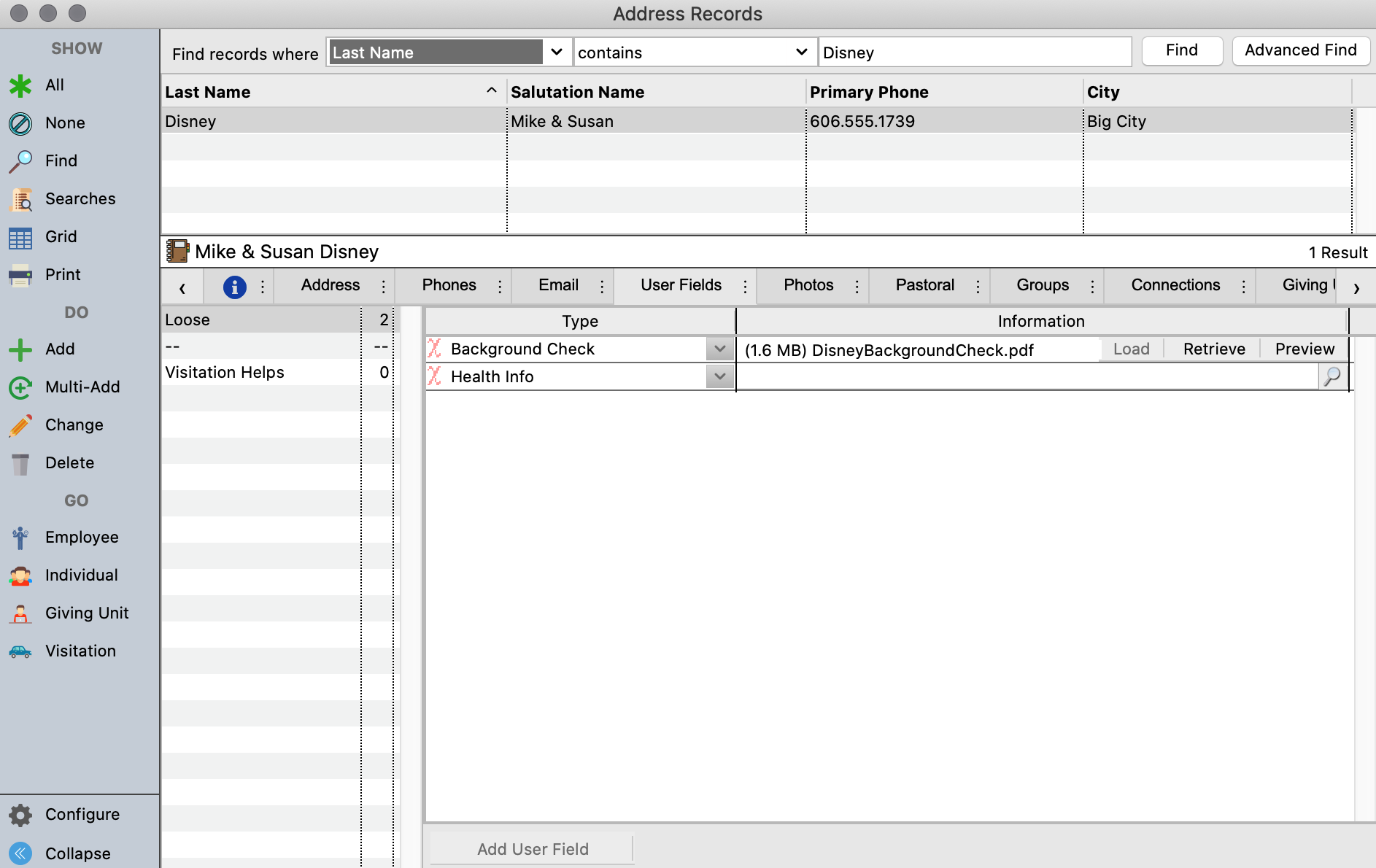Expand the Background Check type dropdown

[x=719, y=349]
